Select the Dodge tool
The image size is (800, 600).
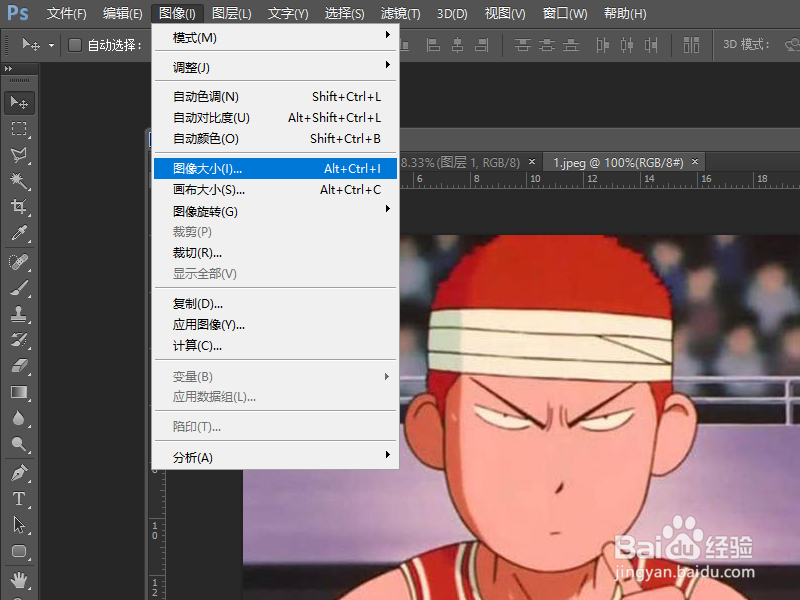(19, 444)
